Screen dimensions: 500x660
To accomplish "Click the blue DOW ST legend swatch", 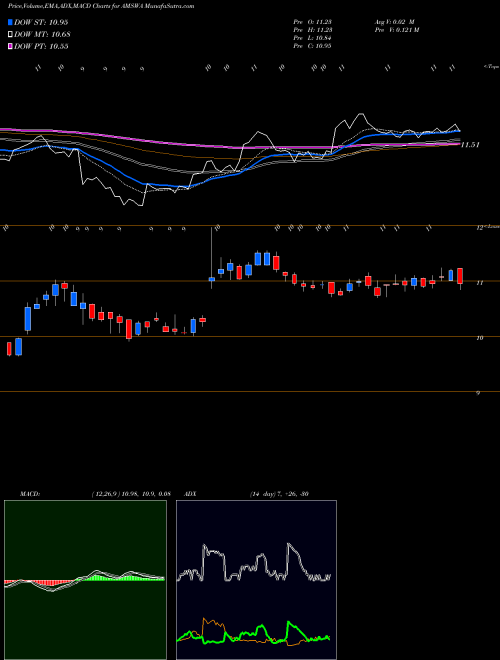I will 11,22.
